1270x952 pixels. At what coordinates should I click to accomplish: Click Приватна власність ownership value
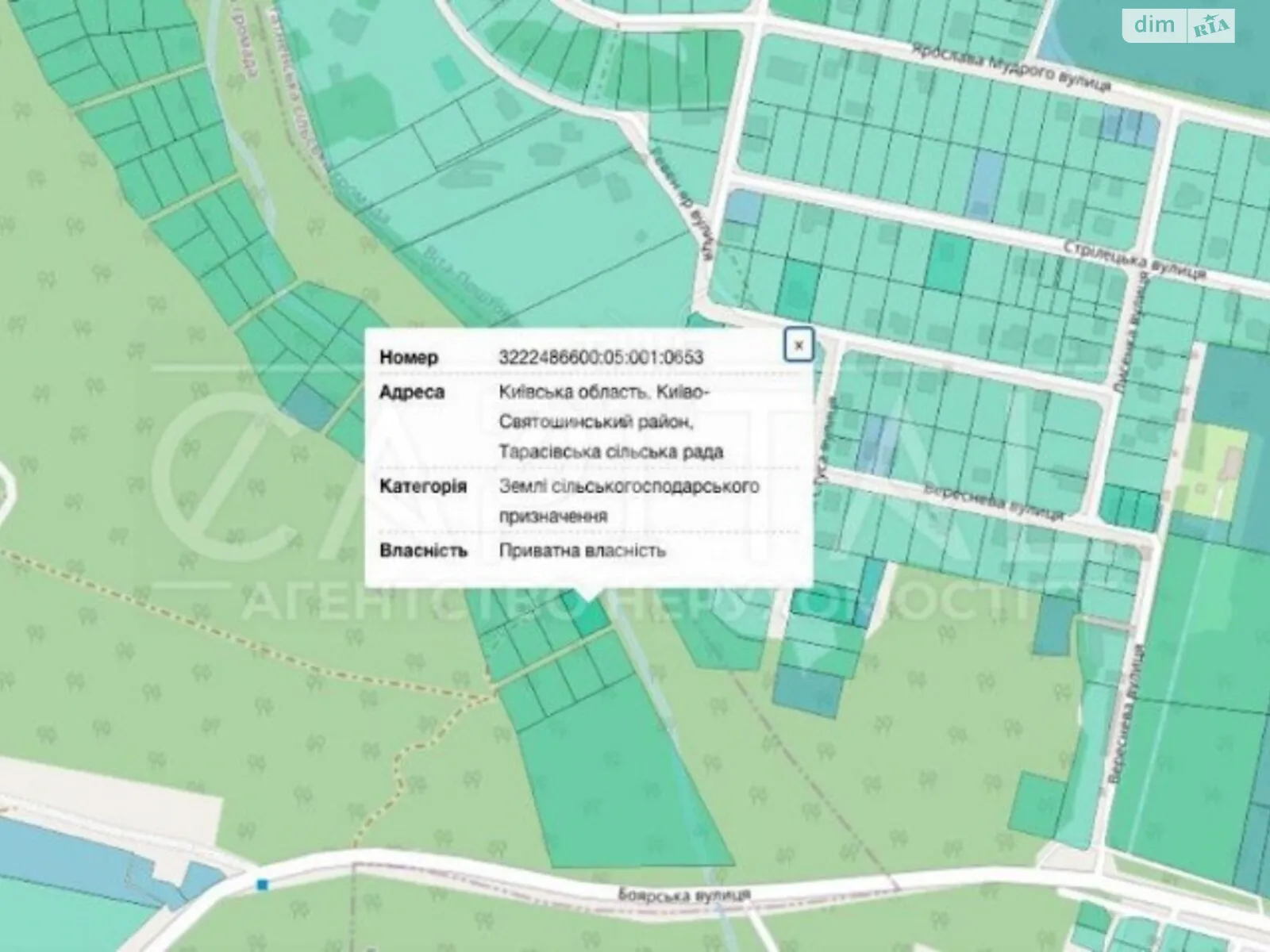pyautogui.click(x=582, y=551)
